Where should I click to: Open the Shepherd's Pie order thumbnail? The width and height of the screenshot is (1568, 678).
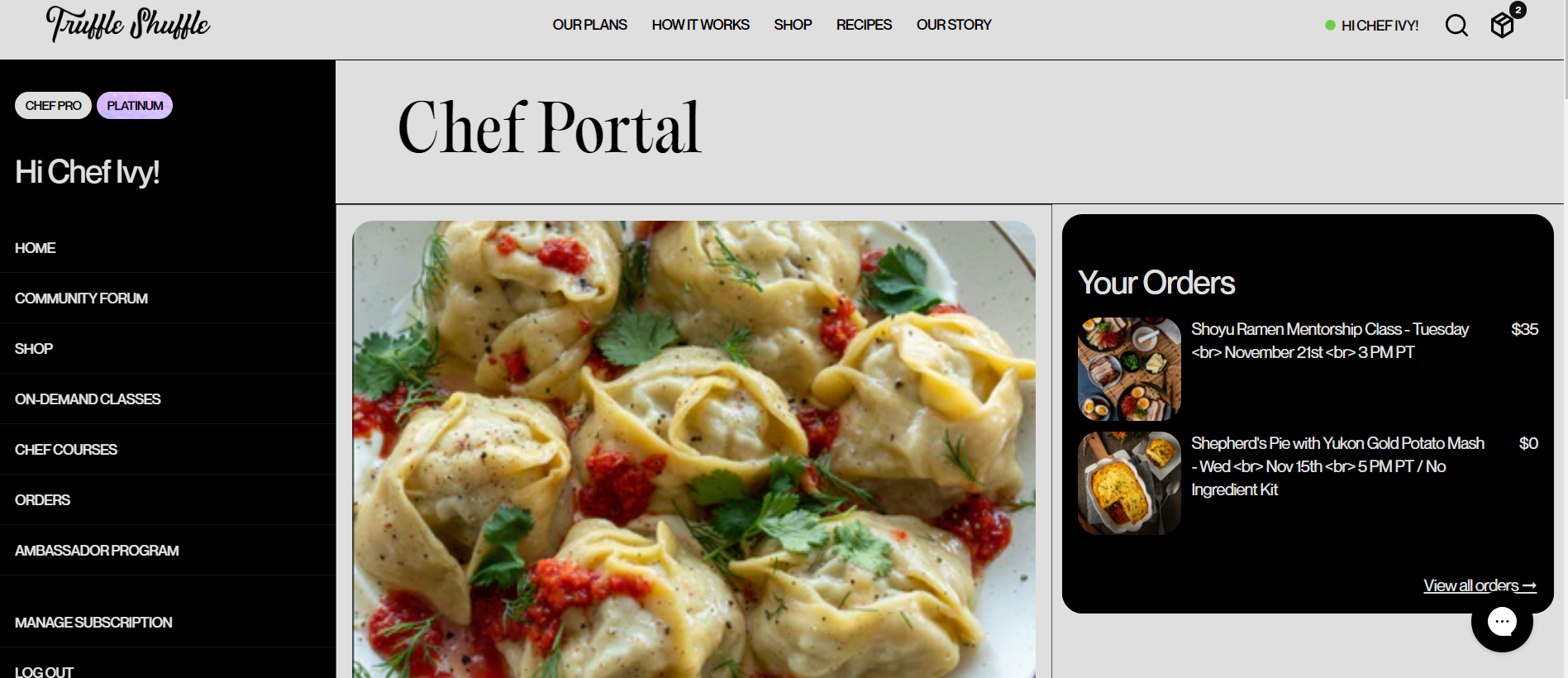(x=1129, y=483)
